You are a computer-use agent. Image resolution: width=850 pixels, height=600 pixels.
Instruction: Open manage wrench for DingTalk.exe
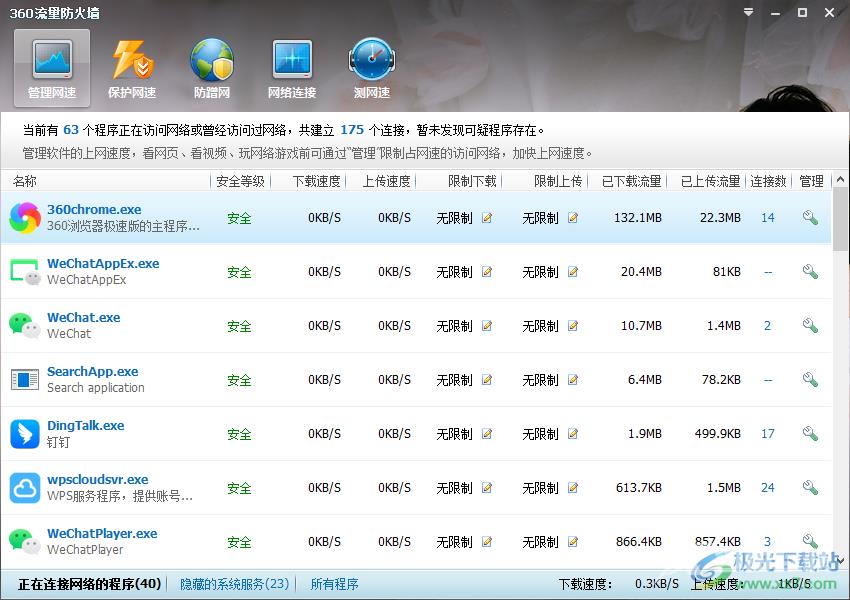[810, 433]
